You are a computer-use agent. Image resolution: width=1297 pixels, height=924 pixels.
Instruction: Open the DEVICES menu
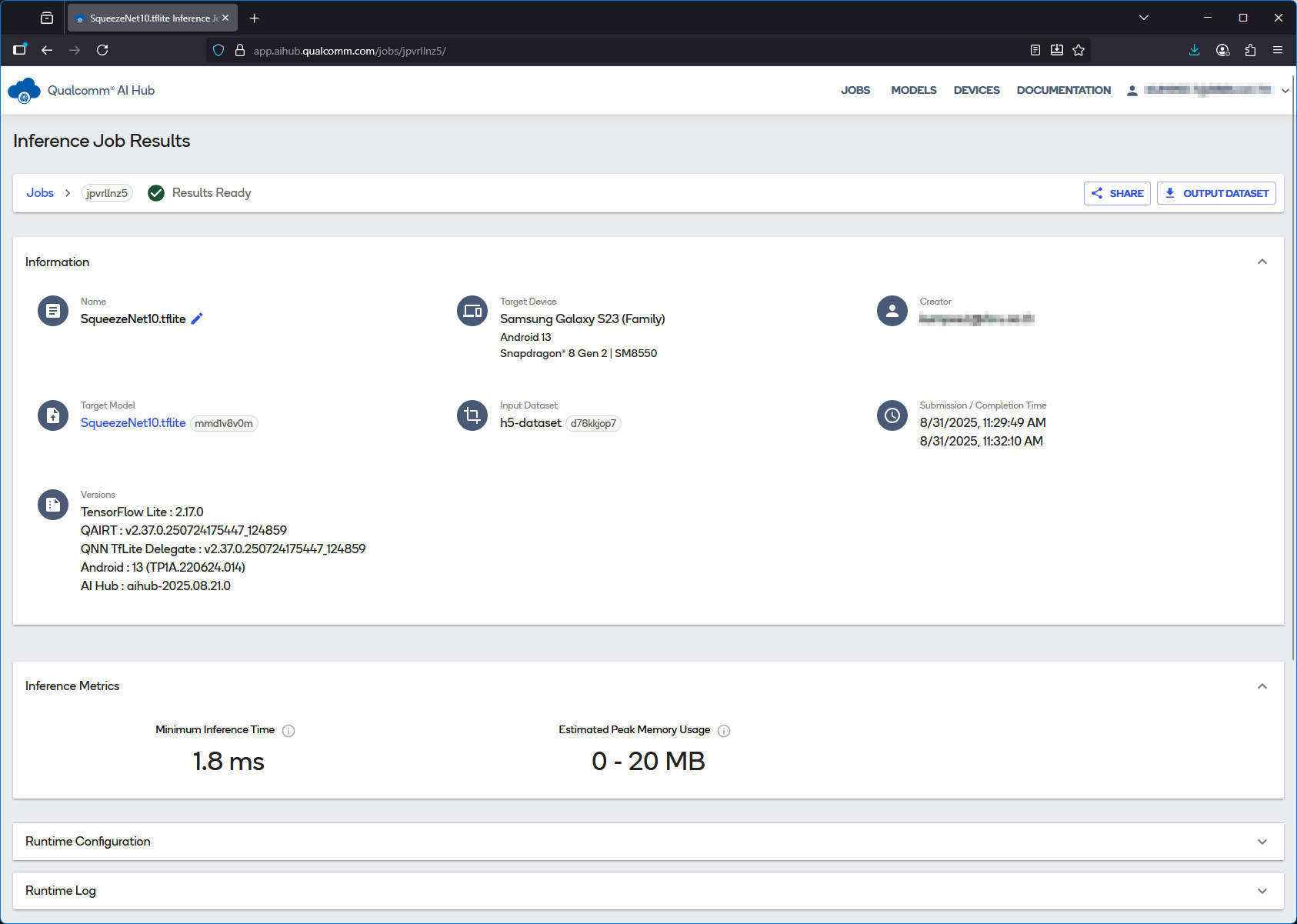(x=977, y=90)
